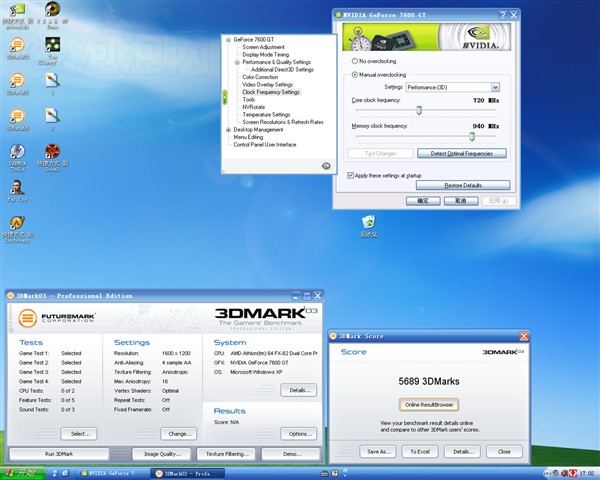Click the Core clock frequency slider handle
This screenshot has height=480, width=600.
[419, 111]
